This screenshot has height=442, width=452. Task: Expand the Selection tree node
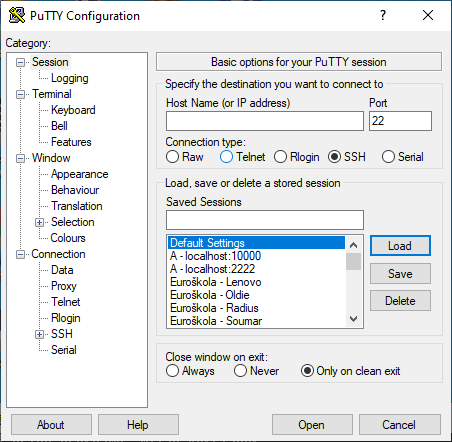click(39, 222)
